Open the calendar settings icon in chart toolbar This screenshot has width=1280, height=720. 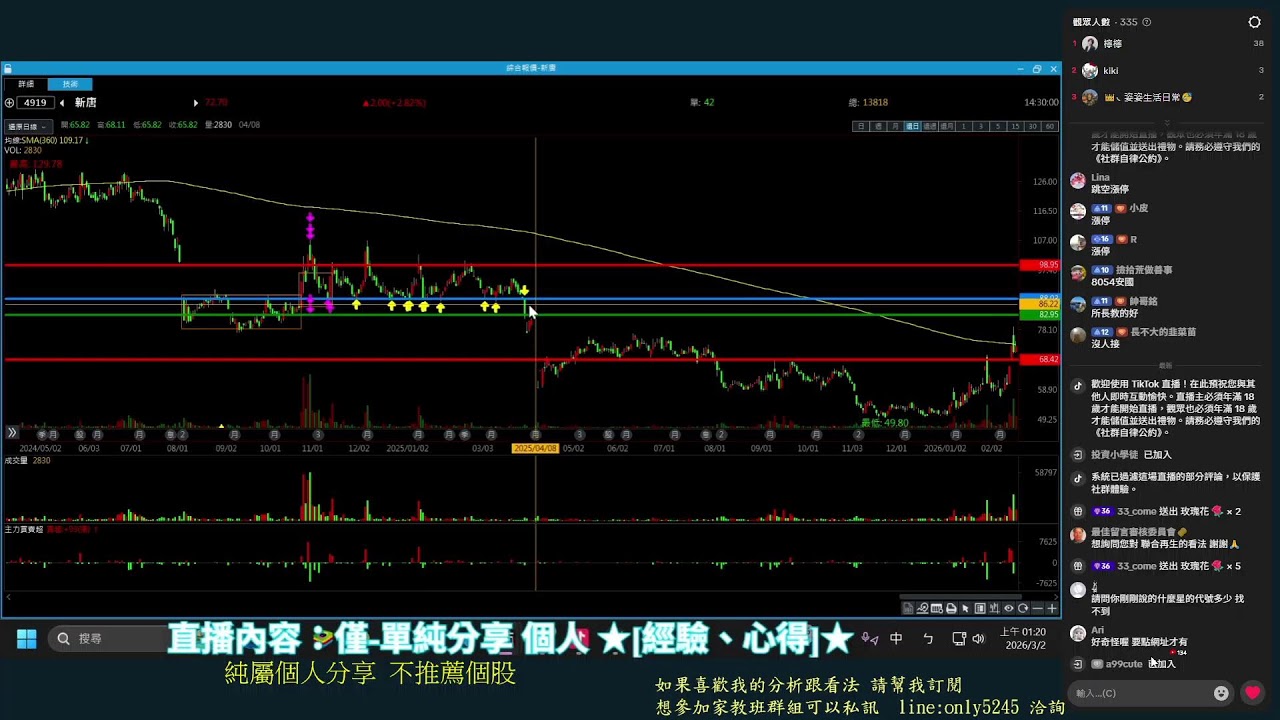point(936,608)
